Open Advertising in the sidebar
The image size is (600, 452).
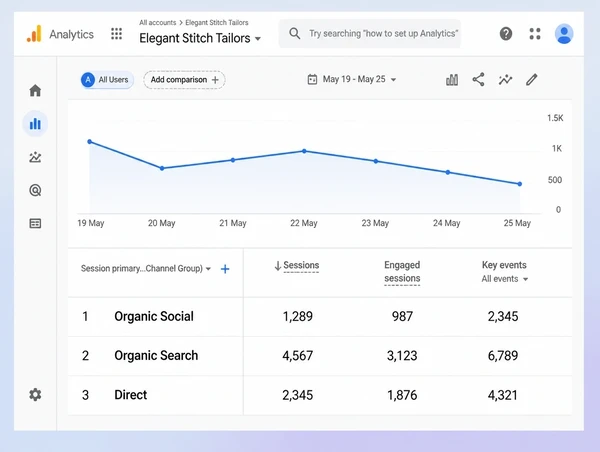click(x=35, y=190)
